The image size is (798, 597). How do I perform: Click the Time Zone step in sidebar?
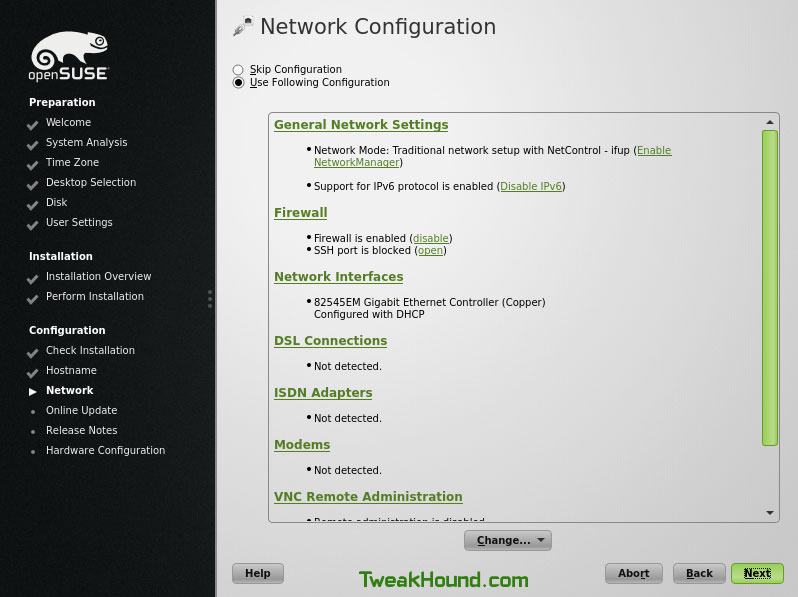click(72, 162)
